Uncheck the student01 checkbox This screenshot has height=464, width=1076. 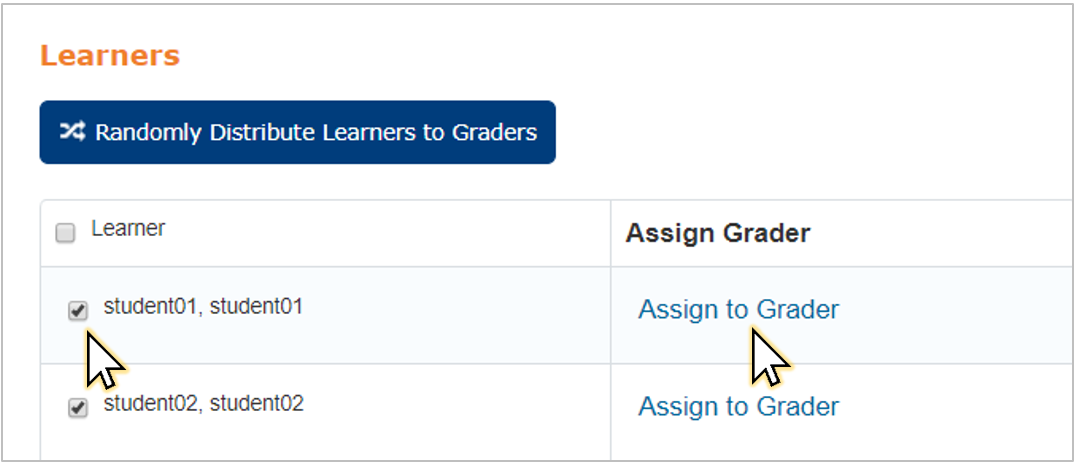coord(78,312)
